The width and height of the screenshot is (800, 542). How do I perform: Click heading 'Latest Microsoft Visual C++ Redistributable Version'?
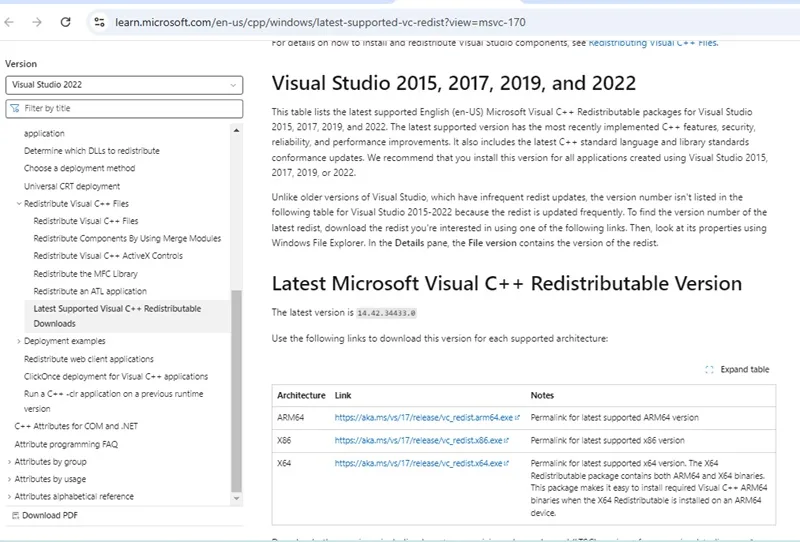coord(507,284)
